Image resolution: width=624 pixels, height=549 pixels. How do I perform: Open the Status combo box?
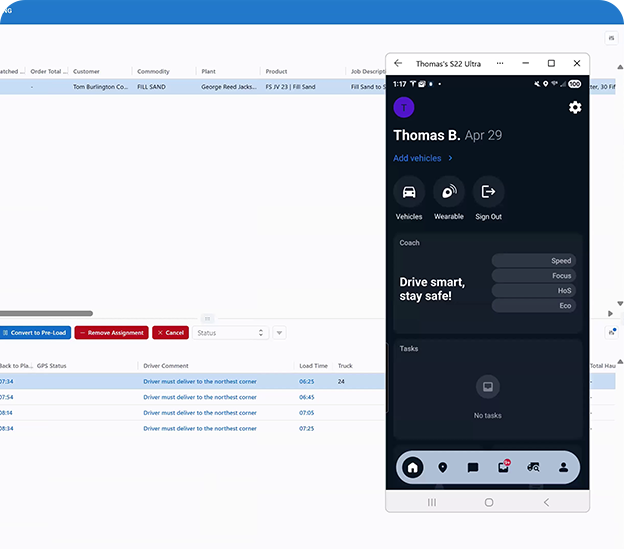[x=230, y=333]
